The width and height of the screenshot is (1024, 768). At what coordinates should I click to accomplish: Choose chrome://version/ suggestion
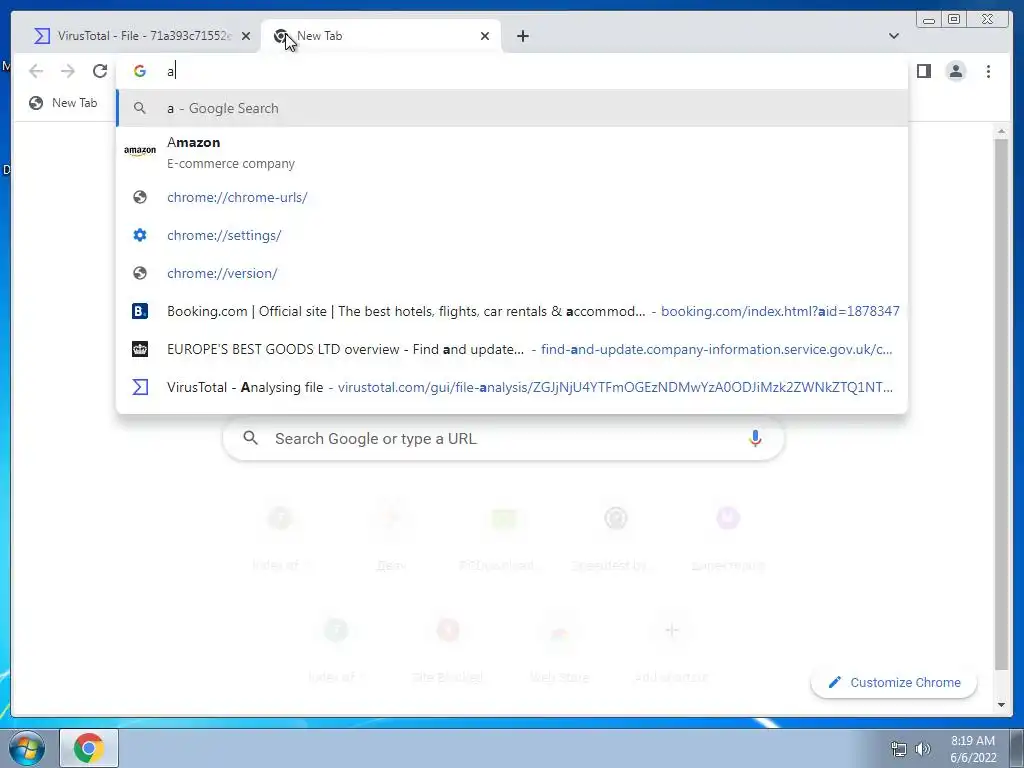512,273
